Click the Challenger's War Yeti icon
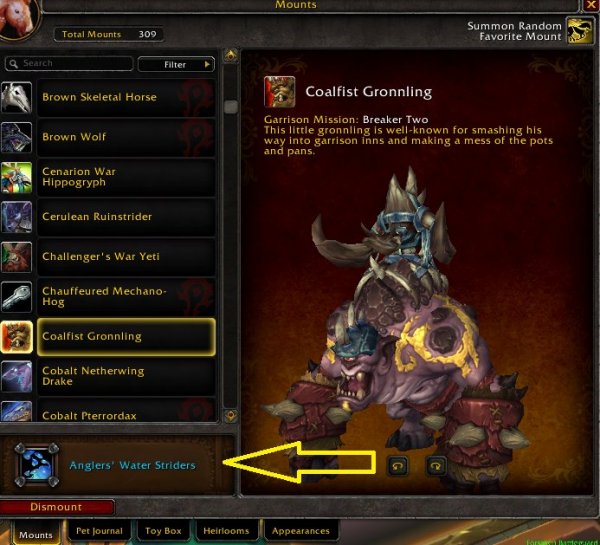Screen dimensions: 600x545 (16, 257)
